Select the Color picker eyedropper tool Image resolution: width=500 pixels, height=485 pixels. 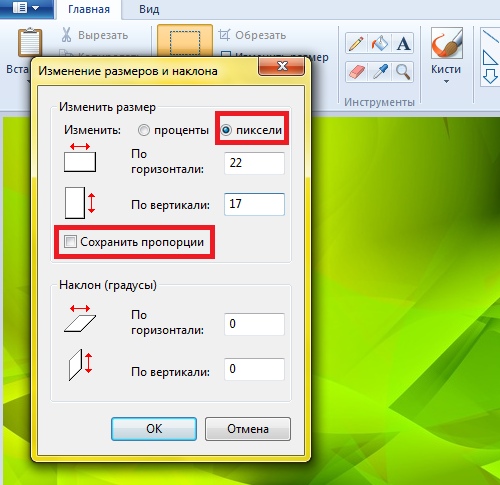point(380,72)
